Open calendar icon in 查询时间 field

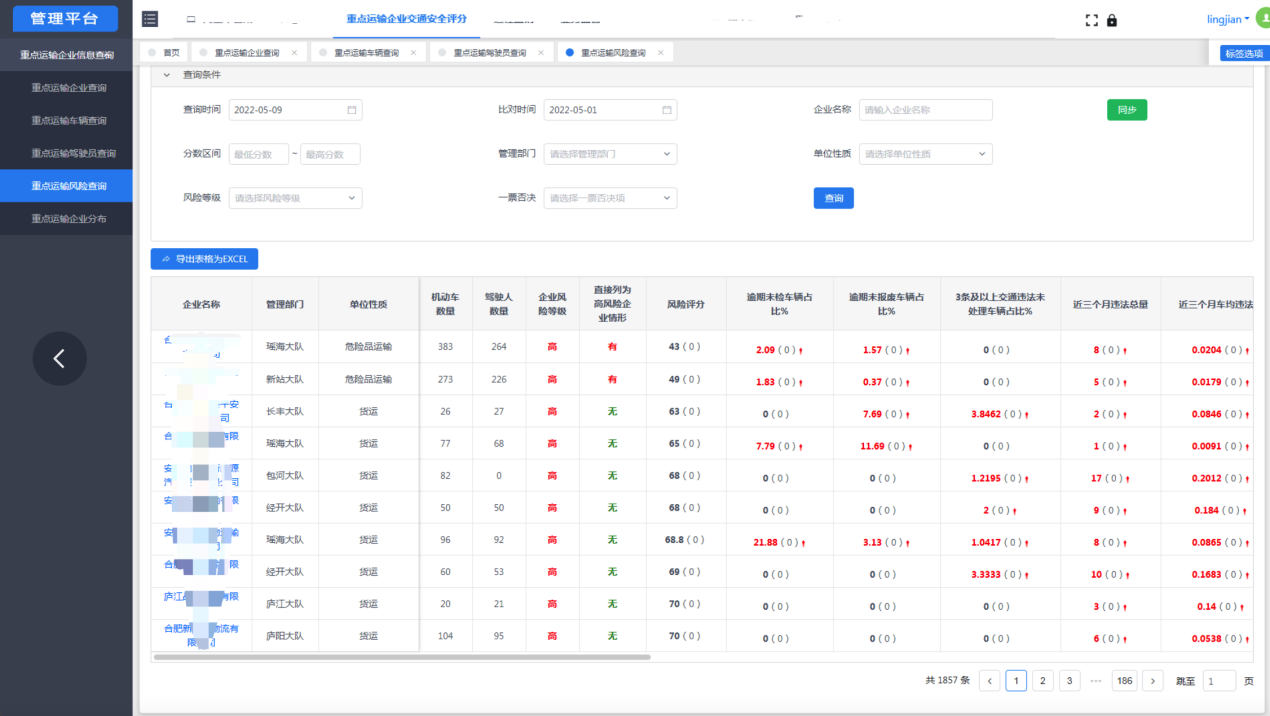352,110
